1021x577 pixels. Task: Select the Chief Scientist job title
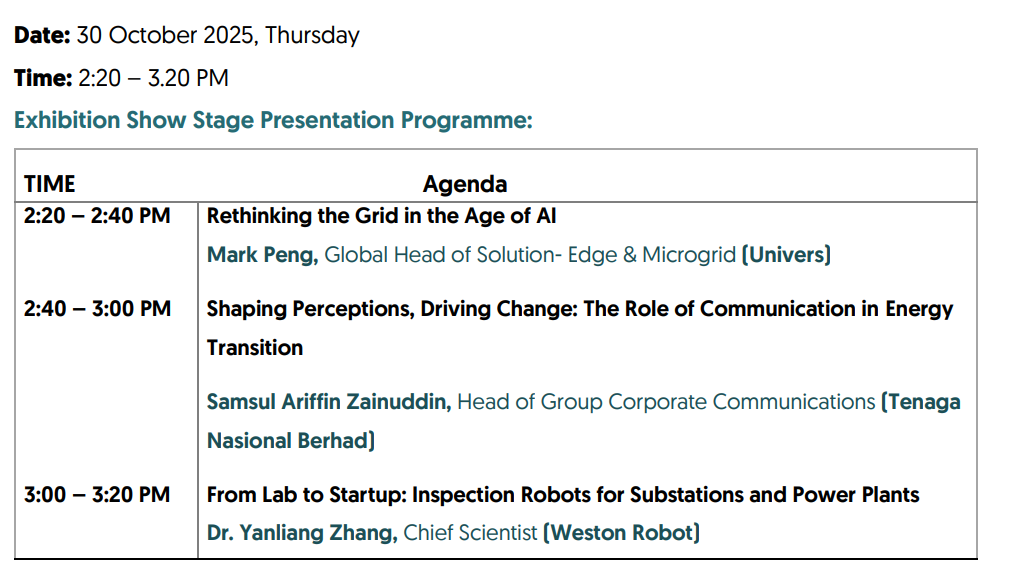[x=470, y=533]
